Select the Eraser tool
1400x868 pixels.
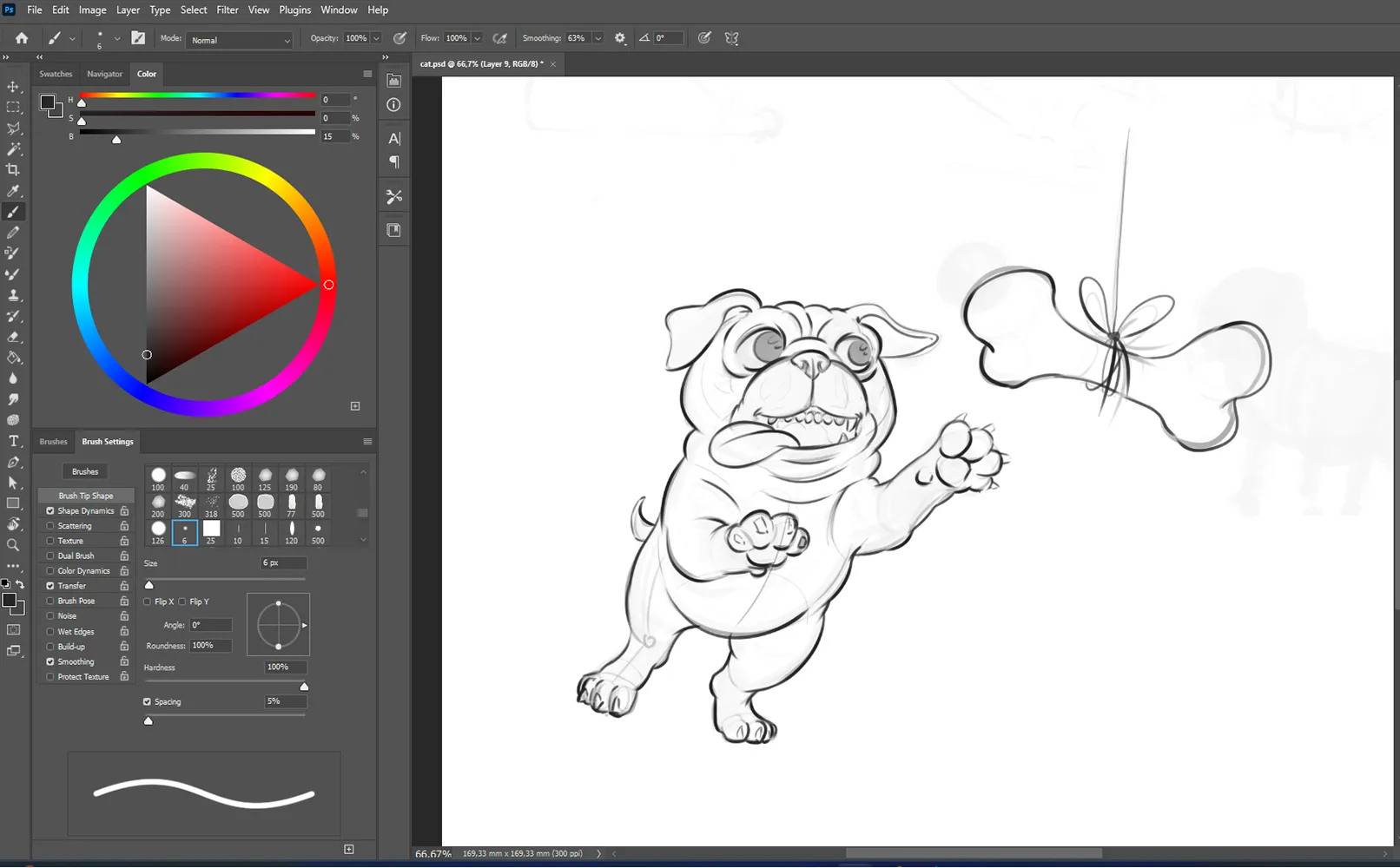pyautogui.click(x=13, y=337)
